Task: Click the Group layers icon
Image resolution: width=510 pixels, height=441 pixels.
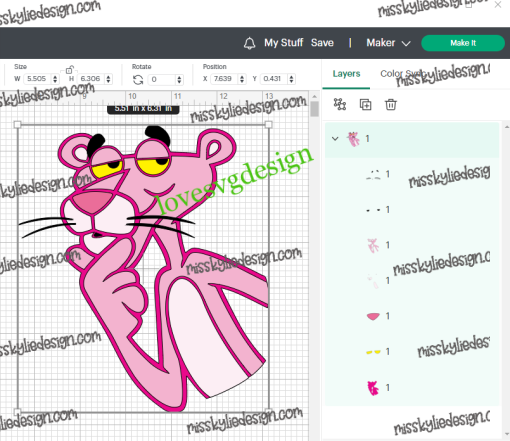Action: 340,104
